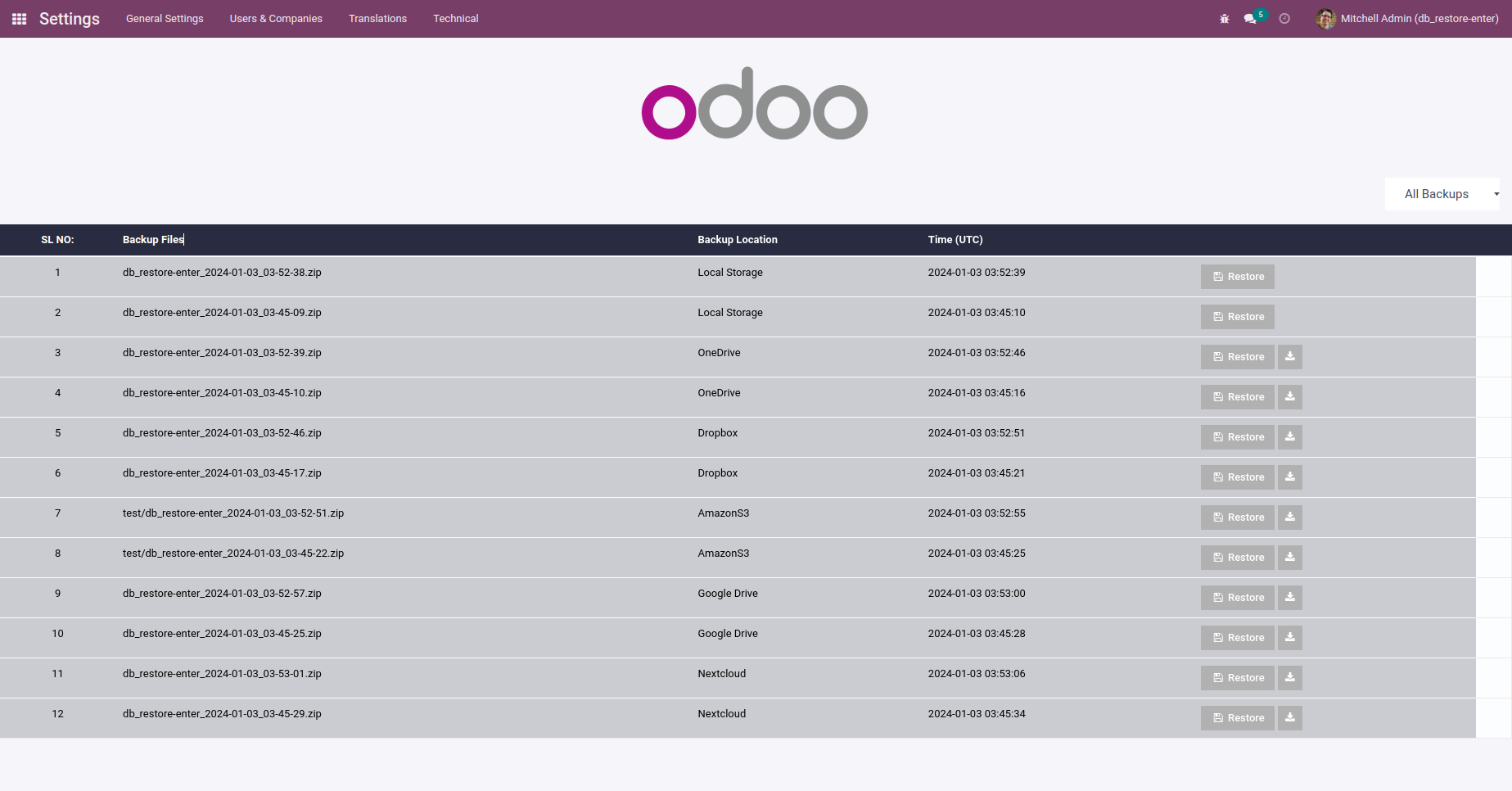Screen dimensions: 1512x791
Task: Restore Google Drive backup in row 9
Action: pos(1238,598)
